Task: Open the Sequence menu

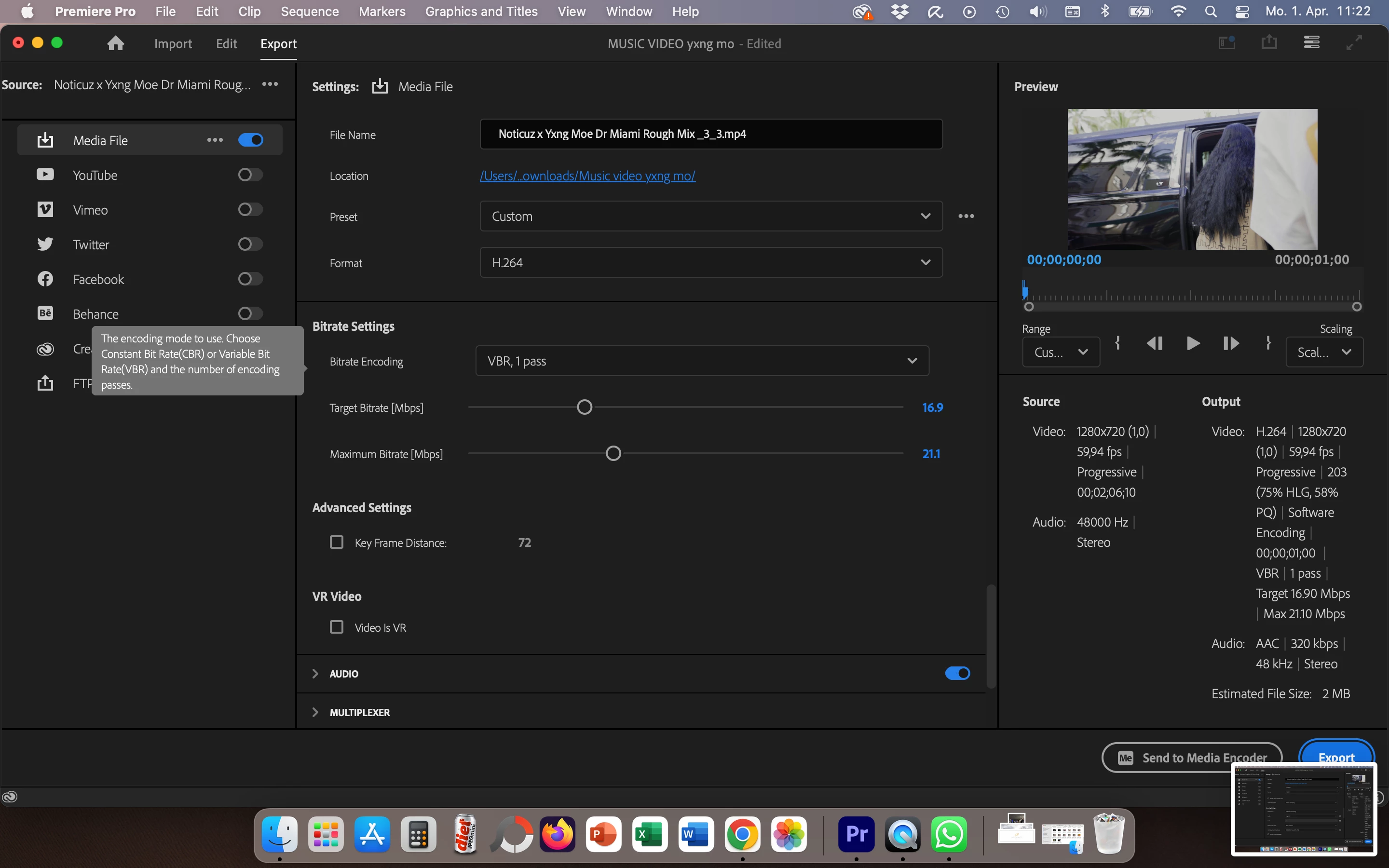Action: point(309,12)
